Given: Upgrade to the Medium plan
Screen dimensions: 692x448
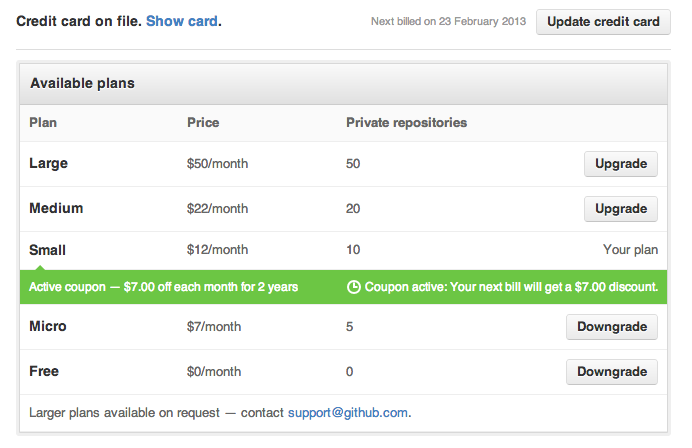Looking at the screenshot, I should [620, 209].
